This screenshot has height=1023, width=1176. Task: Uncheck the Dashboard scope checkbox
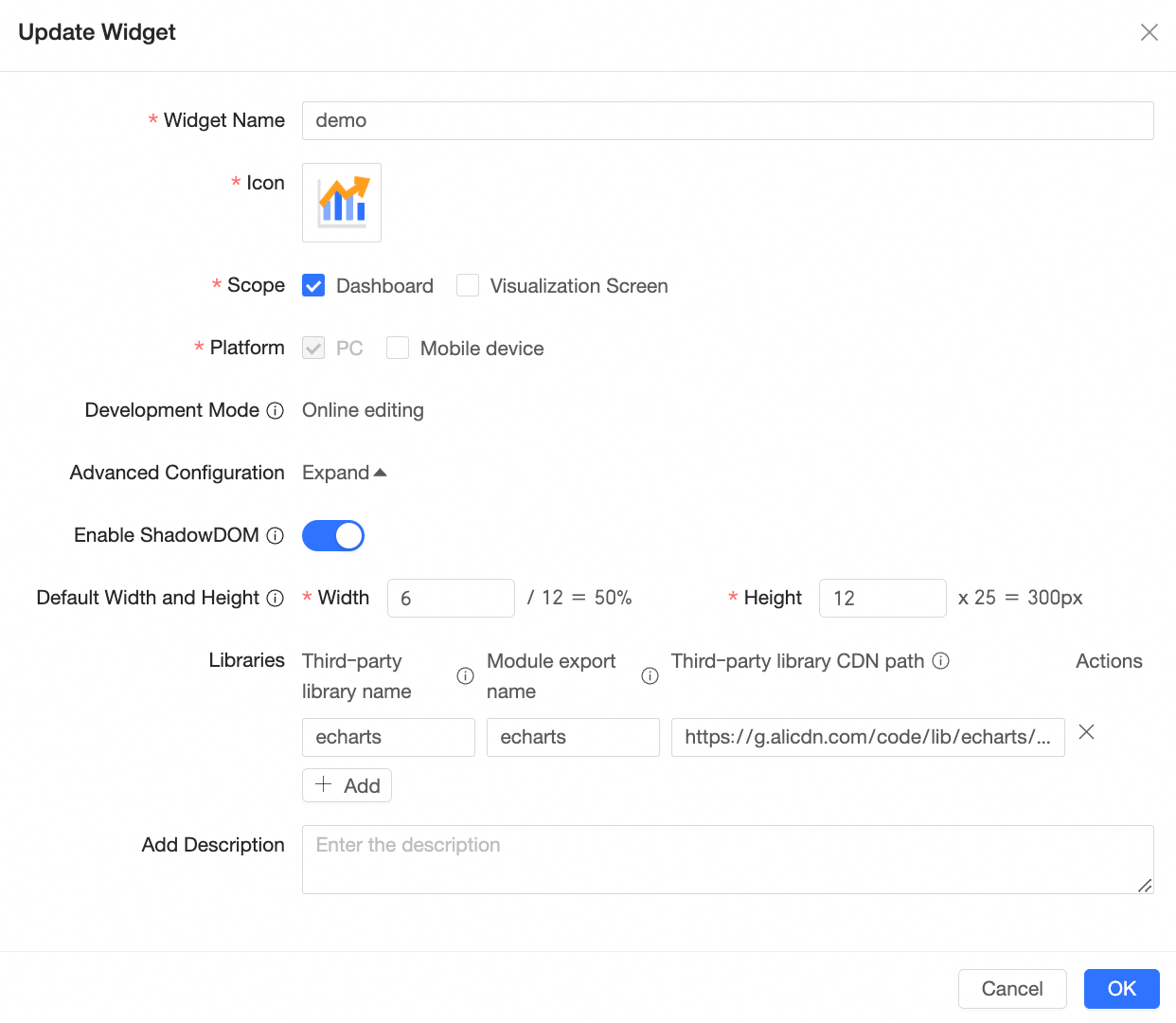click(313, 286)
